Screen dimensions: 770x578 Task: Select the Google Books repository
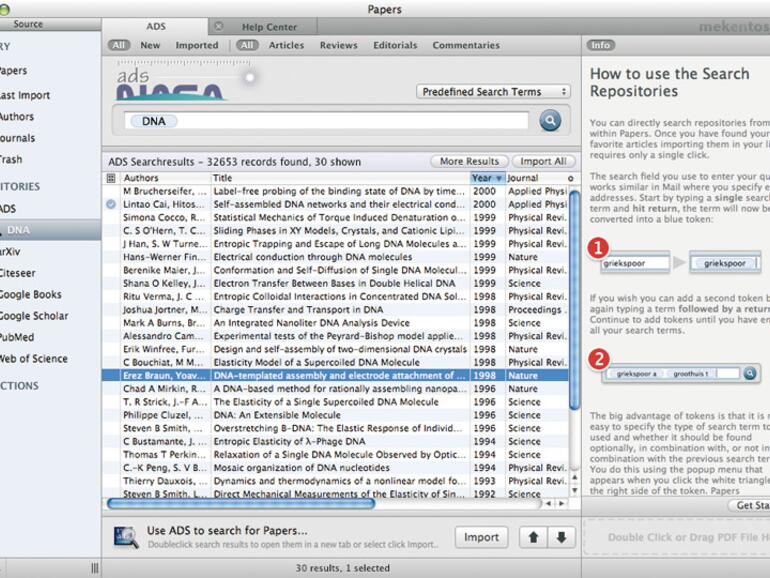click(30, 294)
